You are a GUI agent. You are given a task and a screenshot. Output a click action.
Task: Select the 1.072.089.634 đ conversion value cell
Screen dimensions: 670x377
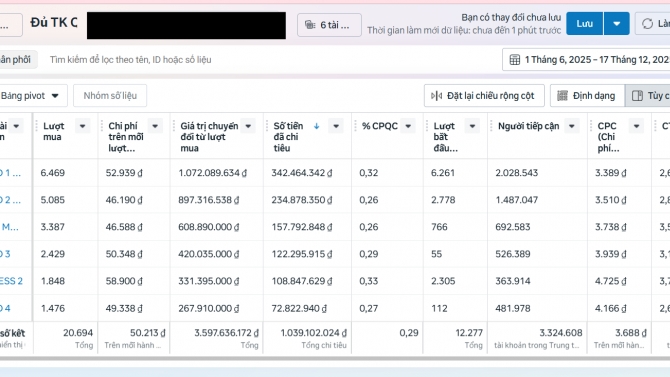pyautogui.click(x=217, y=173)
